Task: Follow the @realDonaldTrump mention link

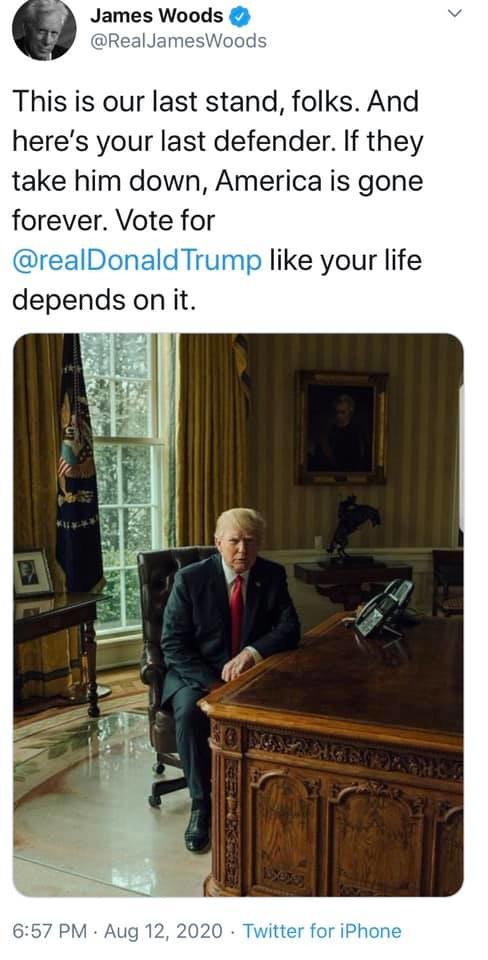Action: pos(137,260)
